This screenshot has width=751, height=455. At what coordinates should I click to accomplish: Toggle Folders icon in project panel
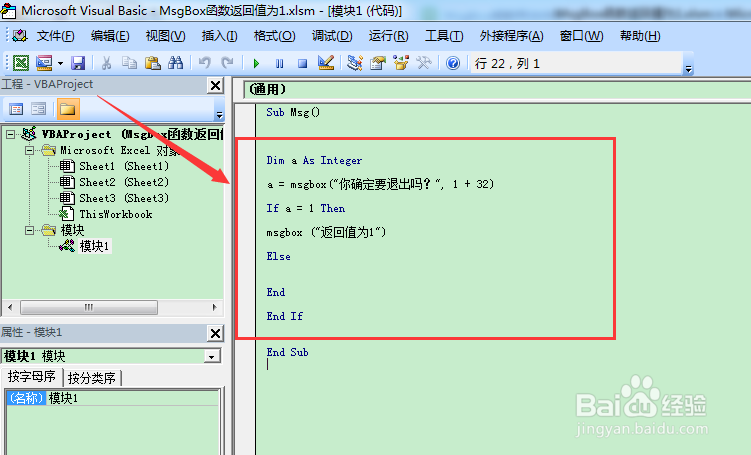coord(68,109)
